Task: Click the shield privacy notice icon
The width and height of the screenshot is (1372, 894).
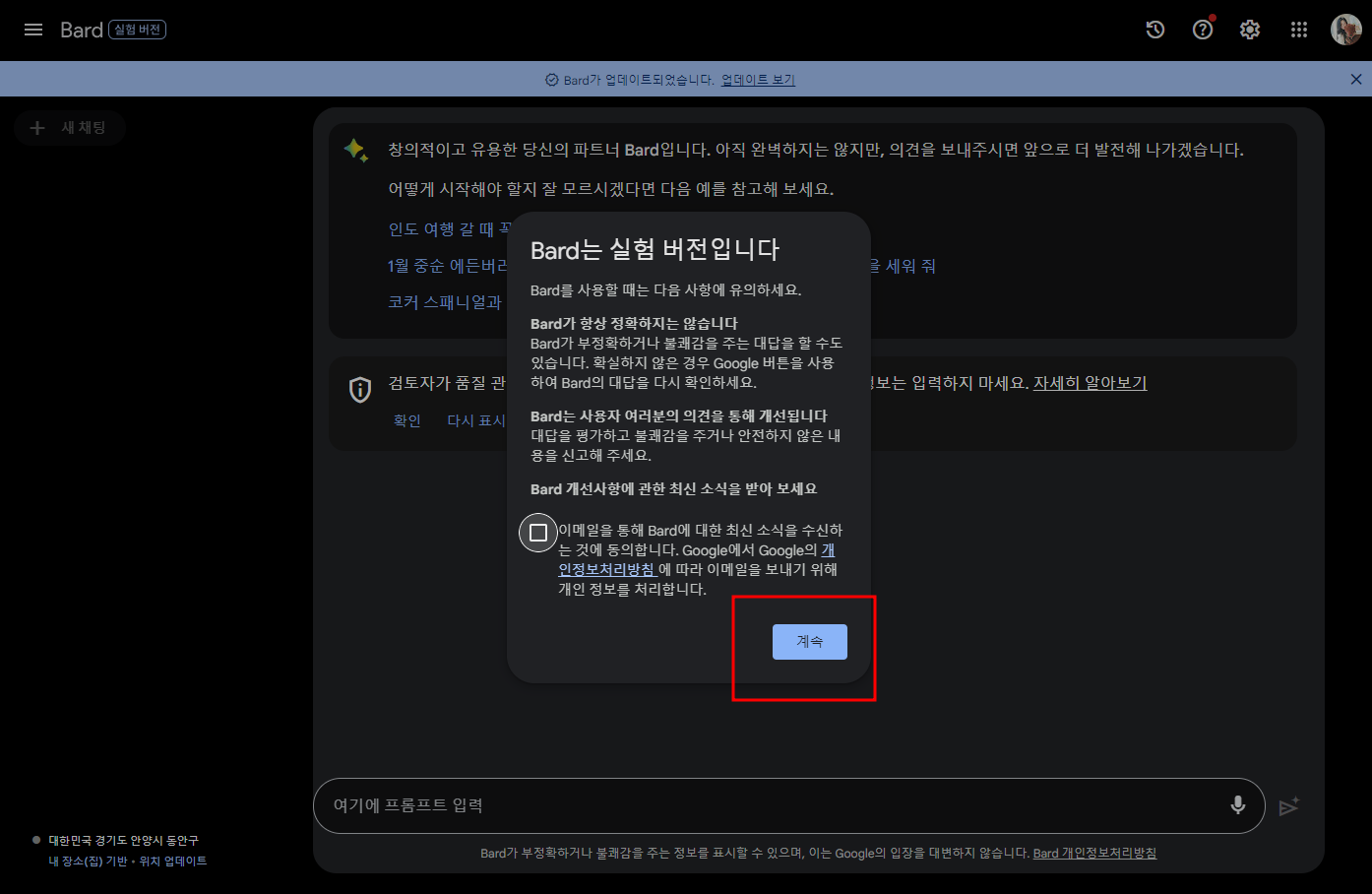Action: pos(361,390)
